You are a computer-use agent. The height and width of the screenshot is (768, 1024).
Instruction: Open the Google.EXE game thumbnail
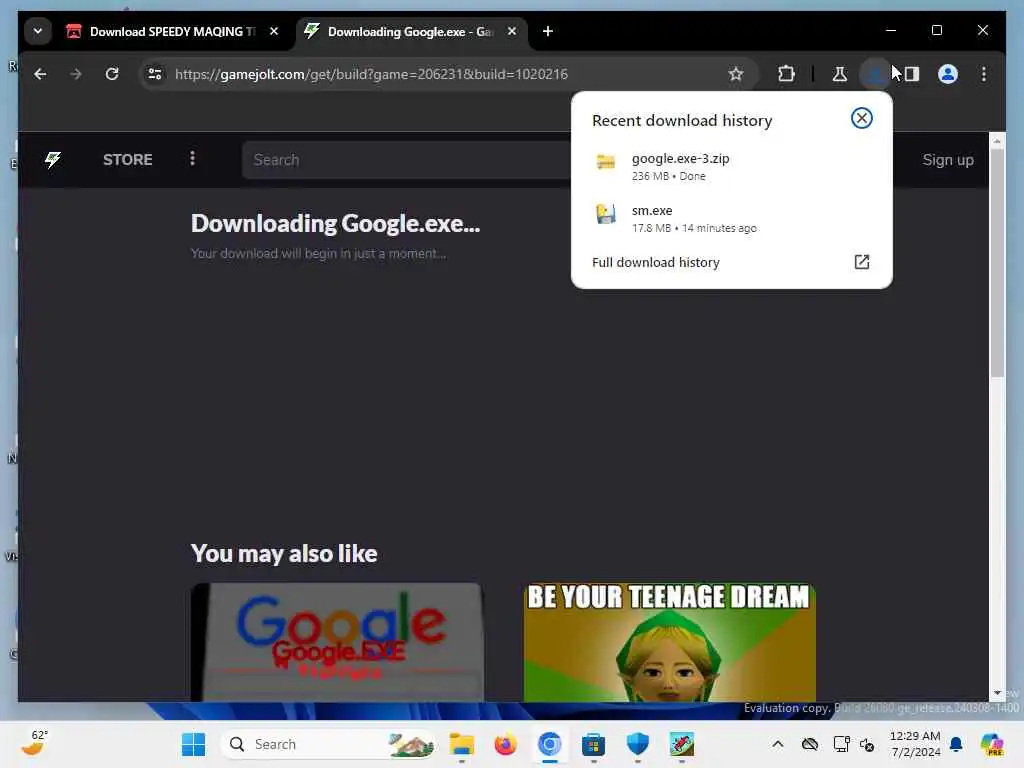[337, 643]
